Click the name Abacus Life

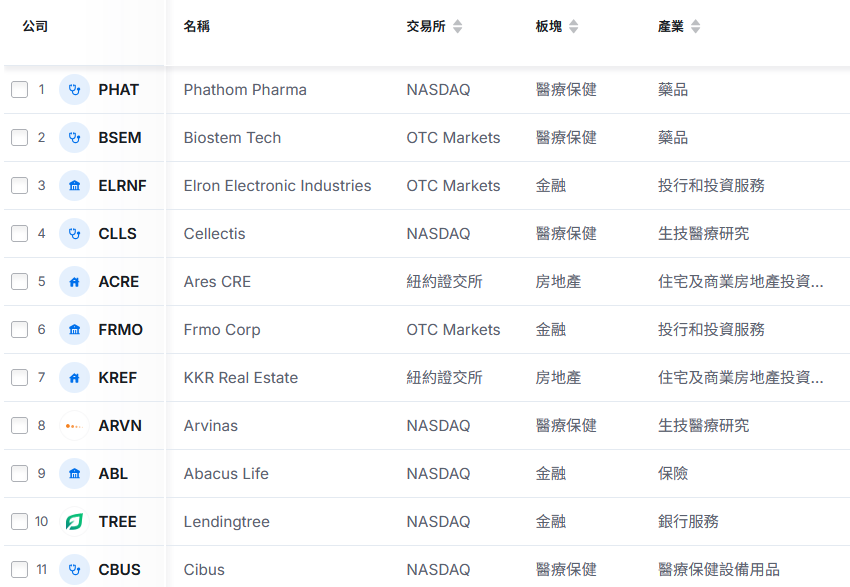226,474
